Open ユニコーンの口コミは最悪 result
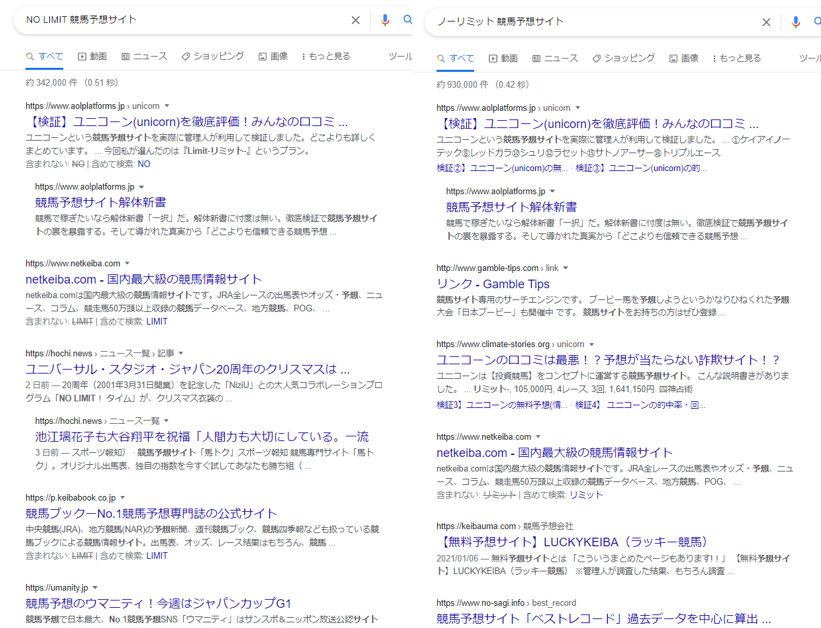 coord(608,360)
